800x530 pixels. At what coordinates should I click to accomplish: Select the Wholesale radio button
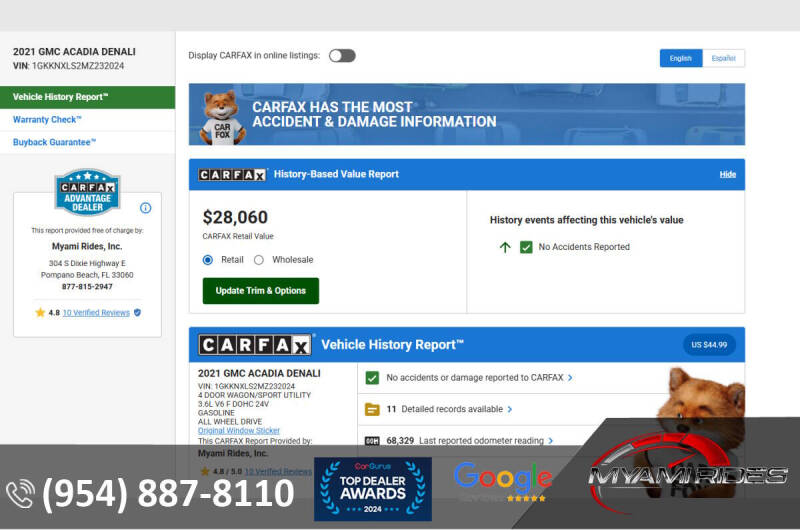[x=258, y=260]
